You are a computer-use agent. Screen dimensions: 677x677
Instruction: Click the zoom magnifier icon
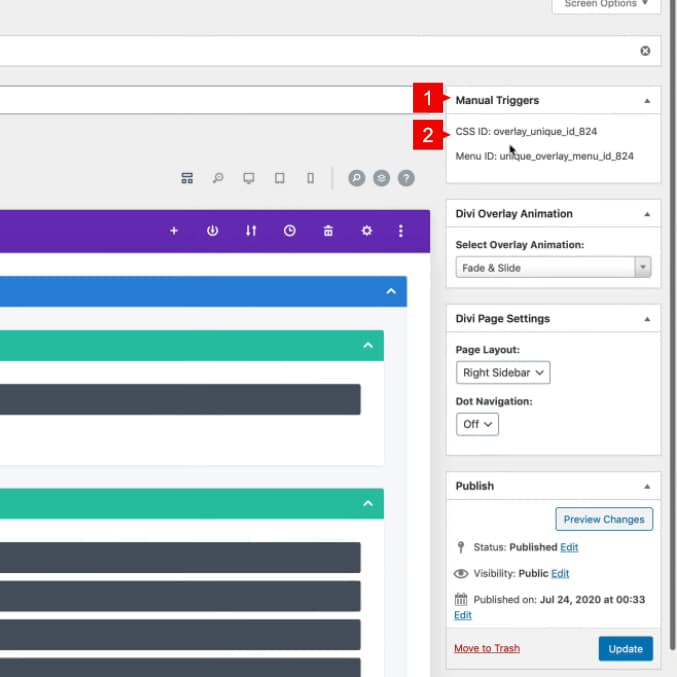click(x=218, y=178)
